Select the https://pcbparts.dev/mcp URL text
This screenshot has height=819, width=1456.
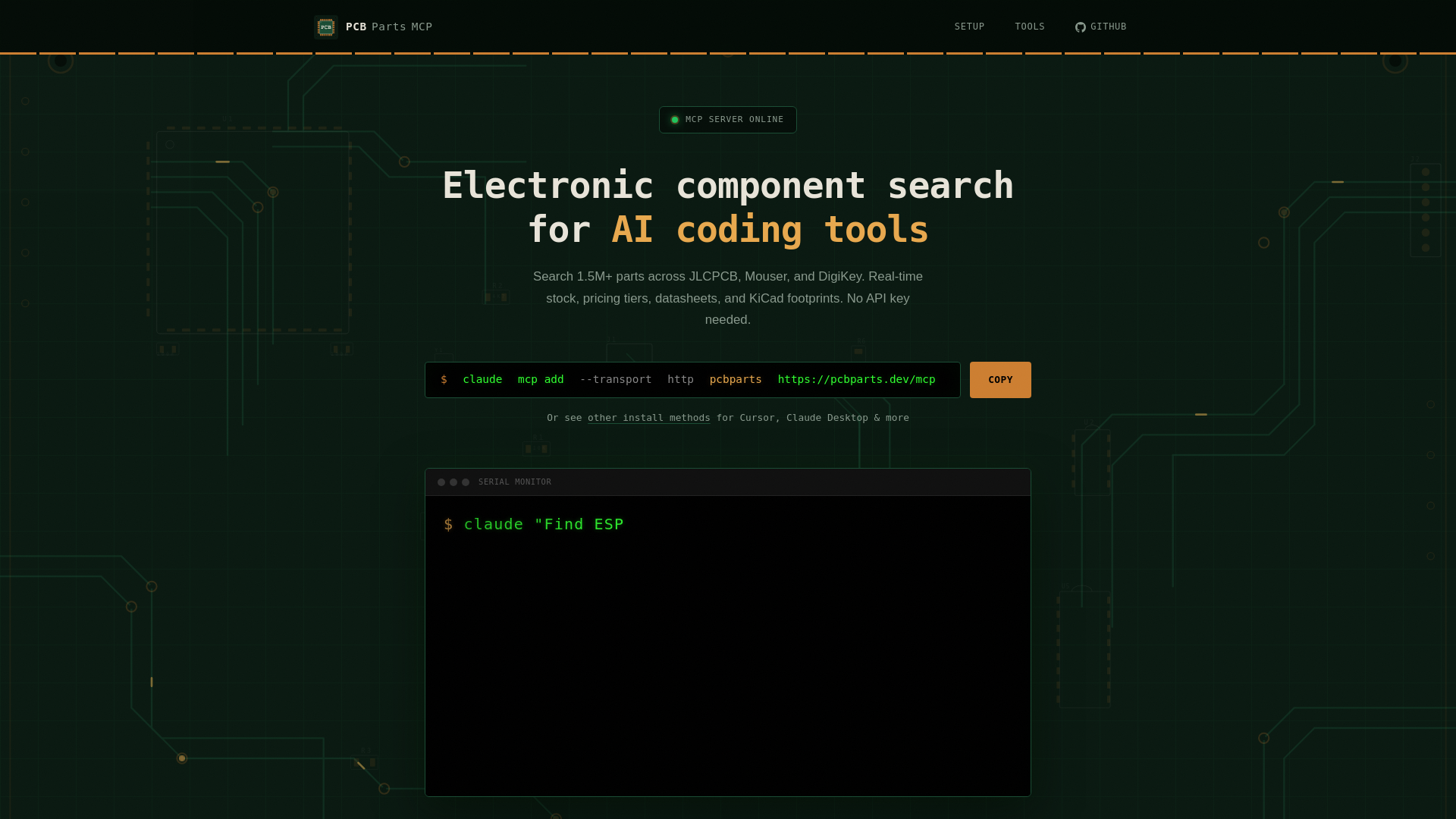tap(857, 379)
